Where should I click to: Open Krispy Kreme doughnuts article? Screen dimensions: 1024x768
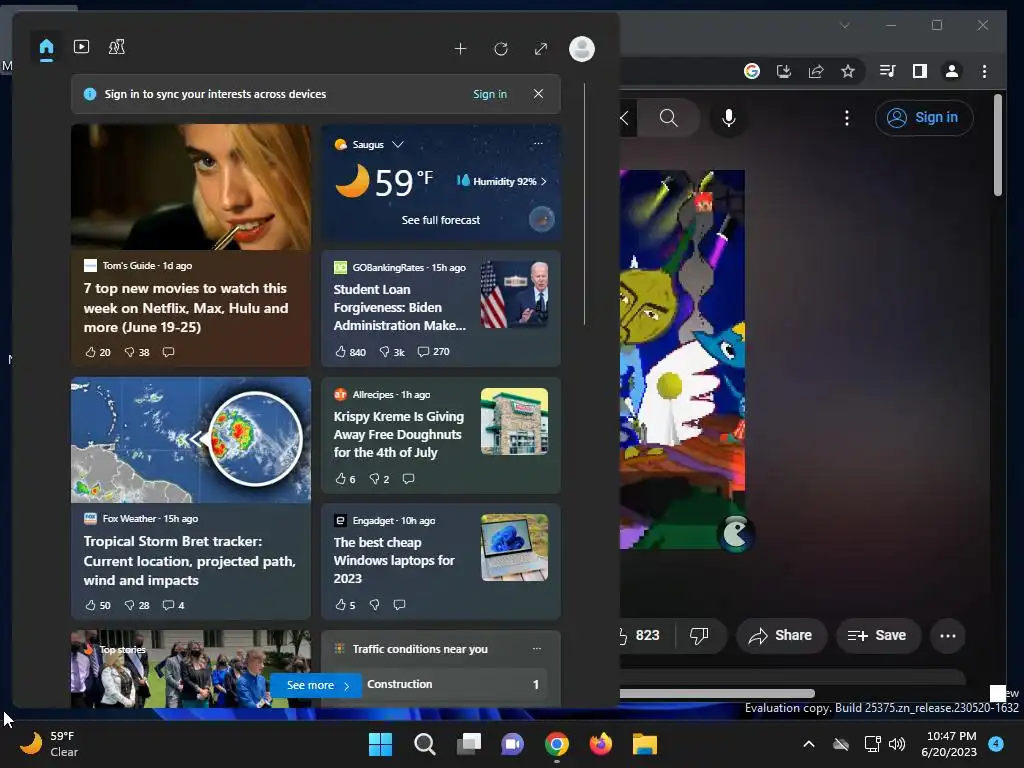click(399, 434)
